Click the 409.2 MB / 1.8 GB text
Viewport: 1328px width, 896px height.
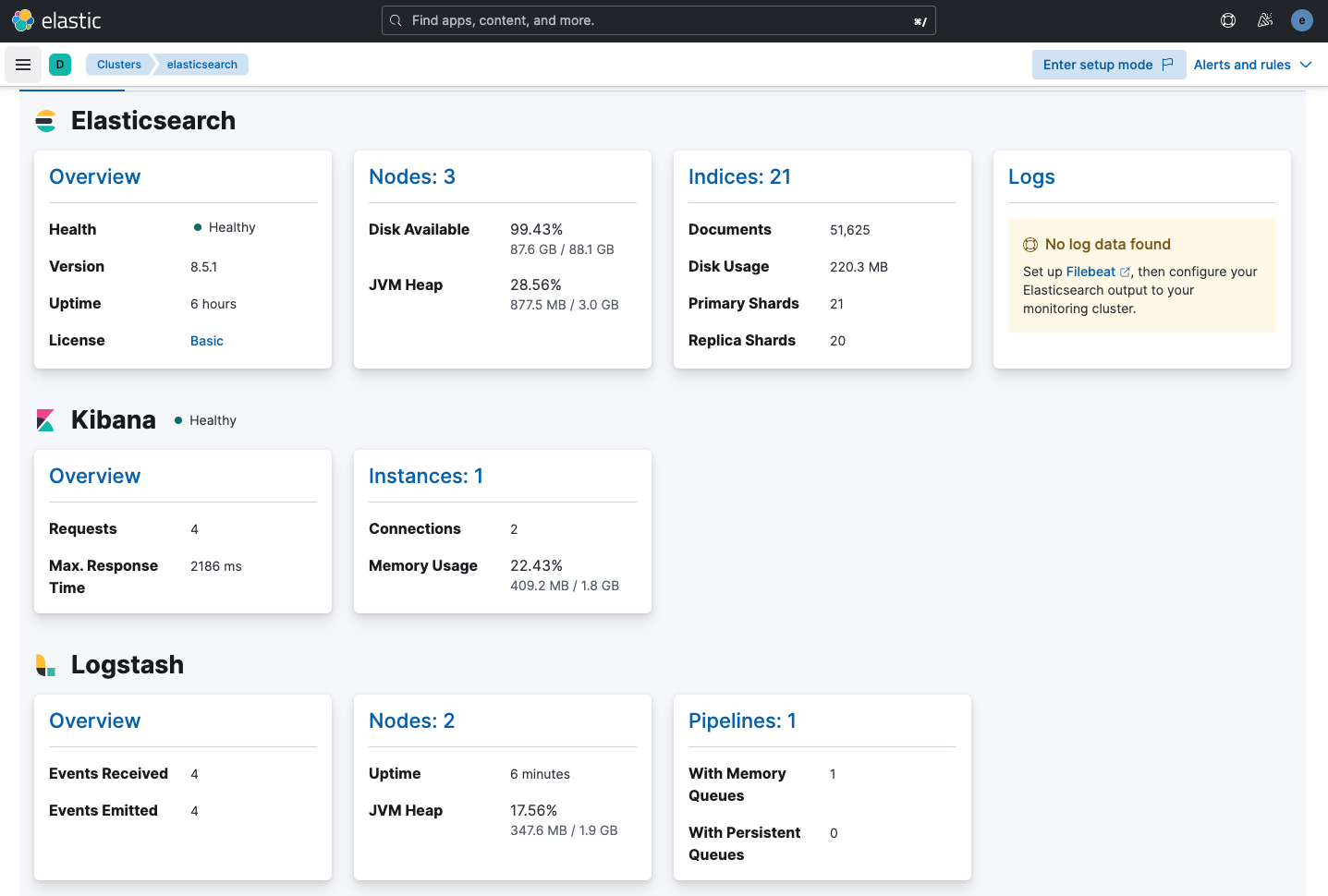point(565,586)
